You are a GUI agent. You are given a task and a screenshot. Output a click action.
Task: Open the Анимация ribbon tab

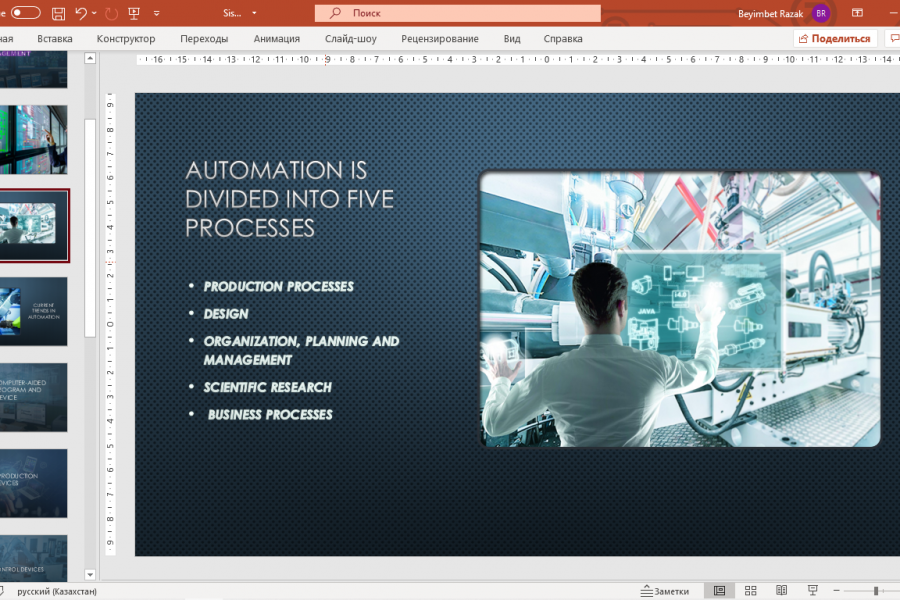coord(276,39)
